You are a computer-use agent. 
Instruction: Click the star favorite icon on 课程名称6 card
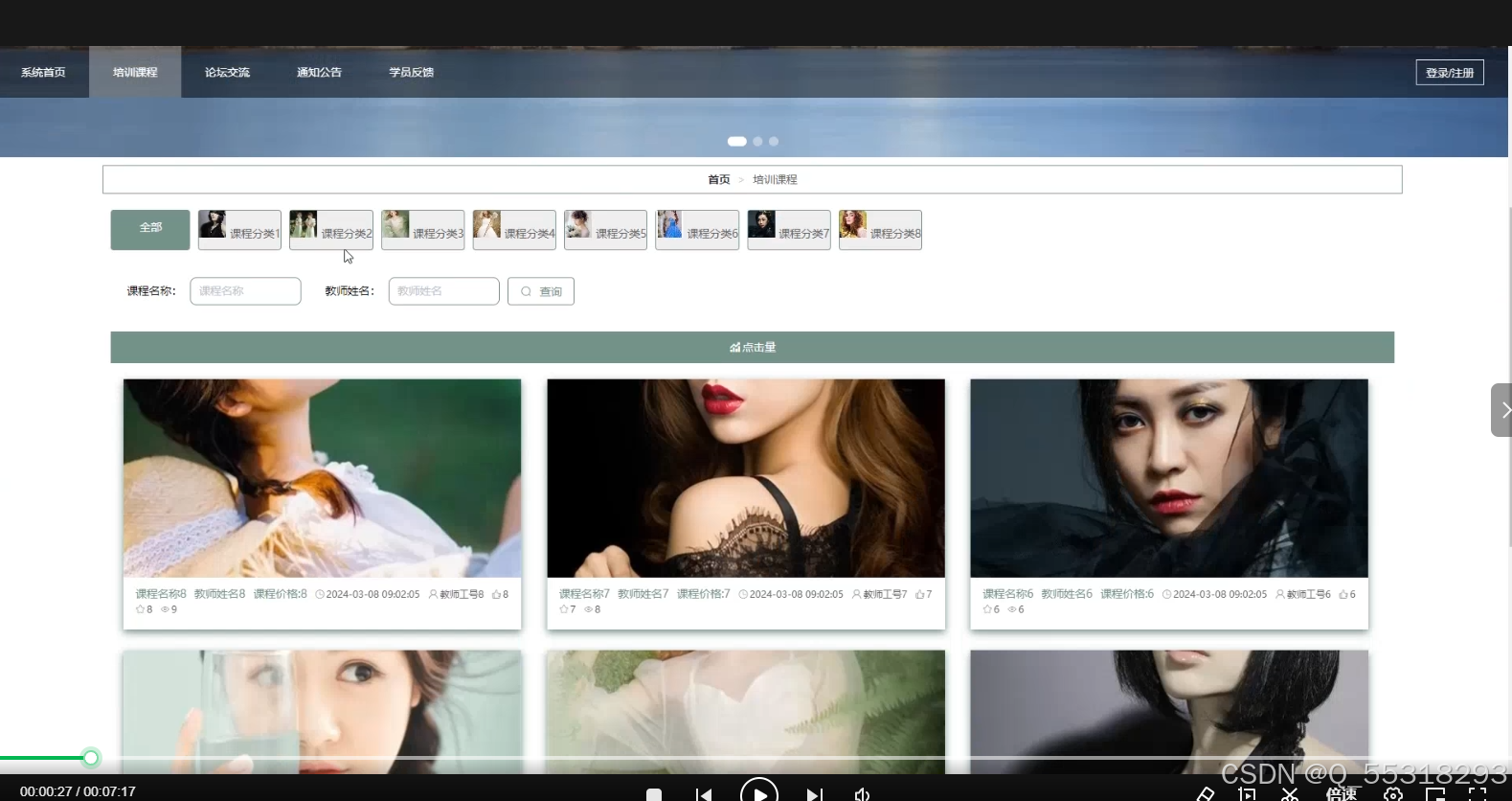click(x=986, y=609)
